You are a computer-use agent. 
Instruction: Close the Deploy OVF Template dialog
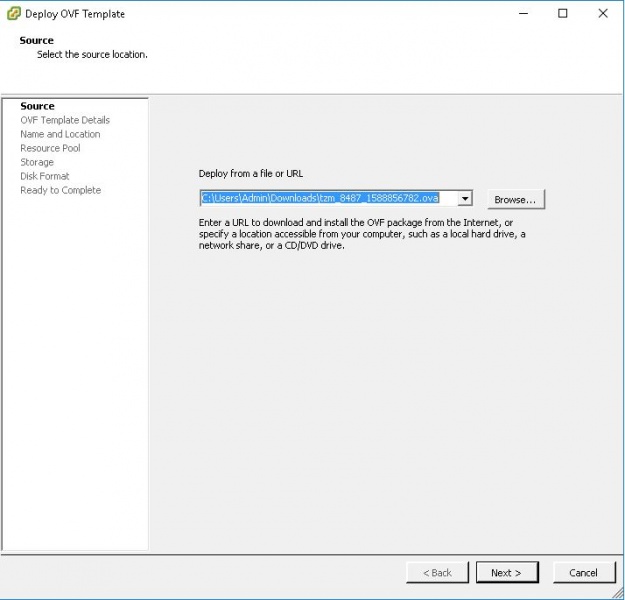point(602,14)
